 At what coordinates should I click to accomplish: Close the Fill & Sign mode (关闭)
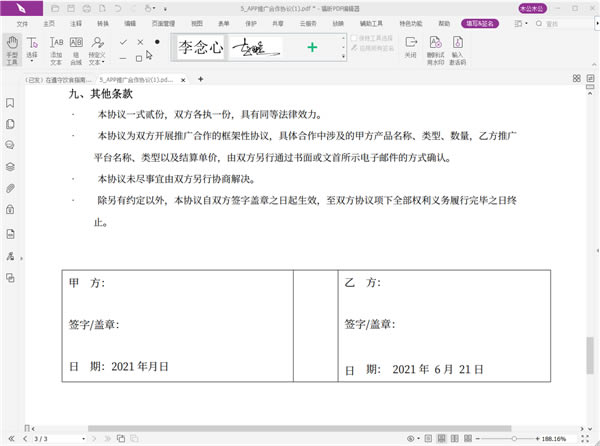[x=411, y=47]
